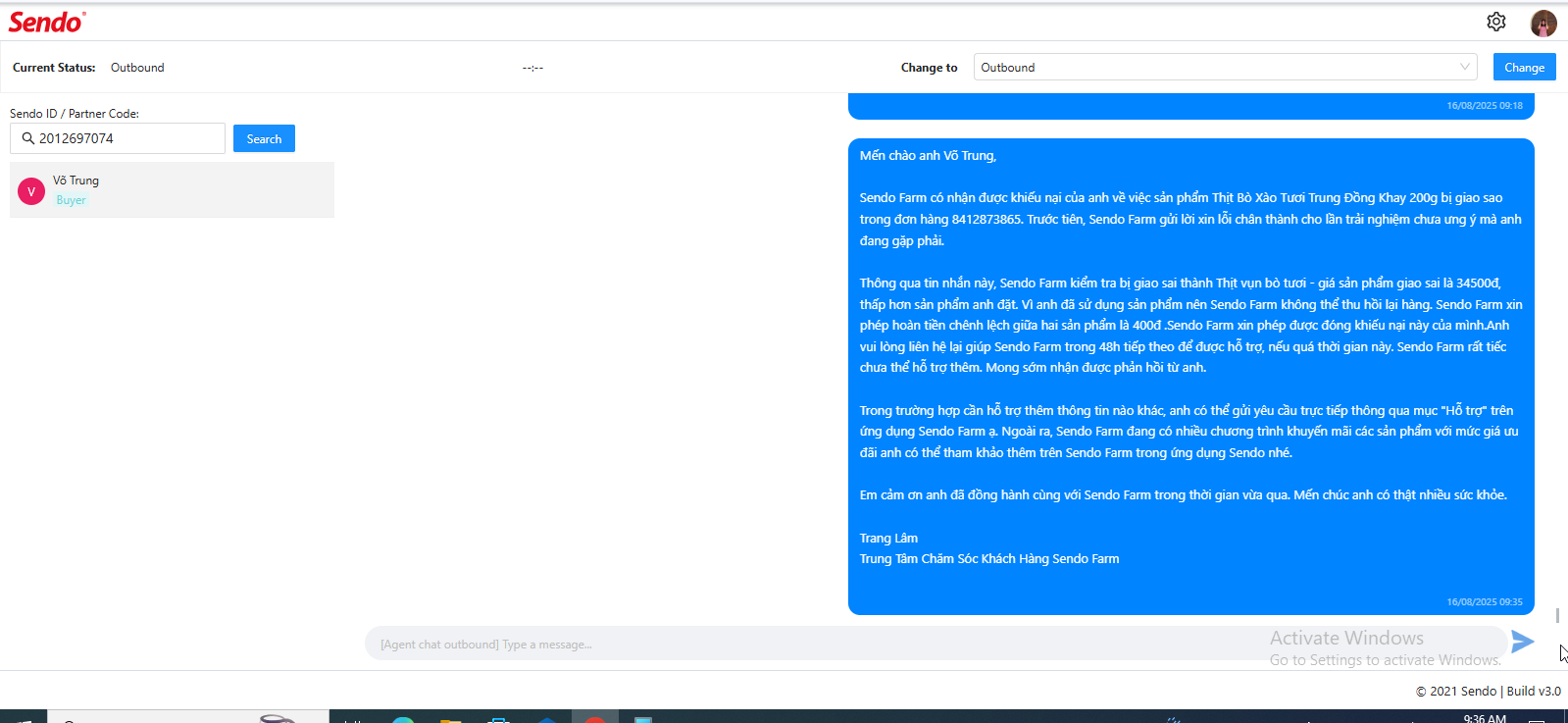Click the taskbar clock showing 9:36 AM
Image resolution: width=1568 pixels, height=723 pixels.
[x=1485, y=718]
